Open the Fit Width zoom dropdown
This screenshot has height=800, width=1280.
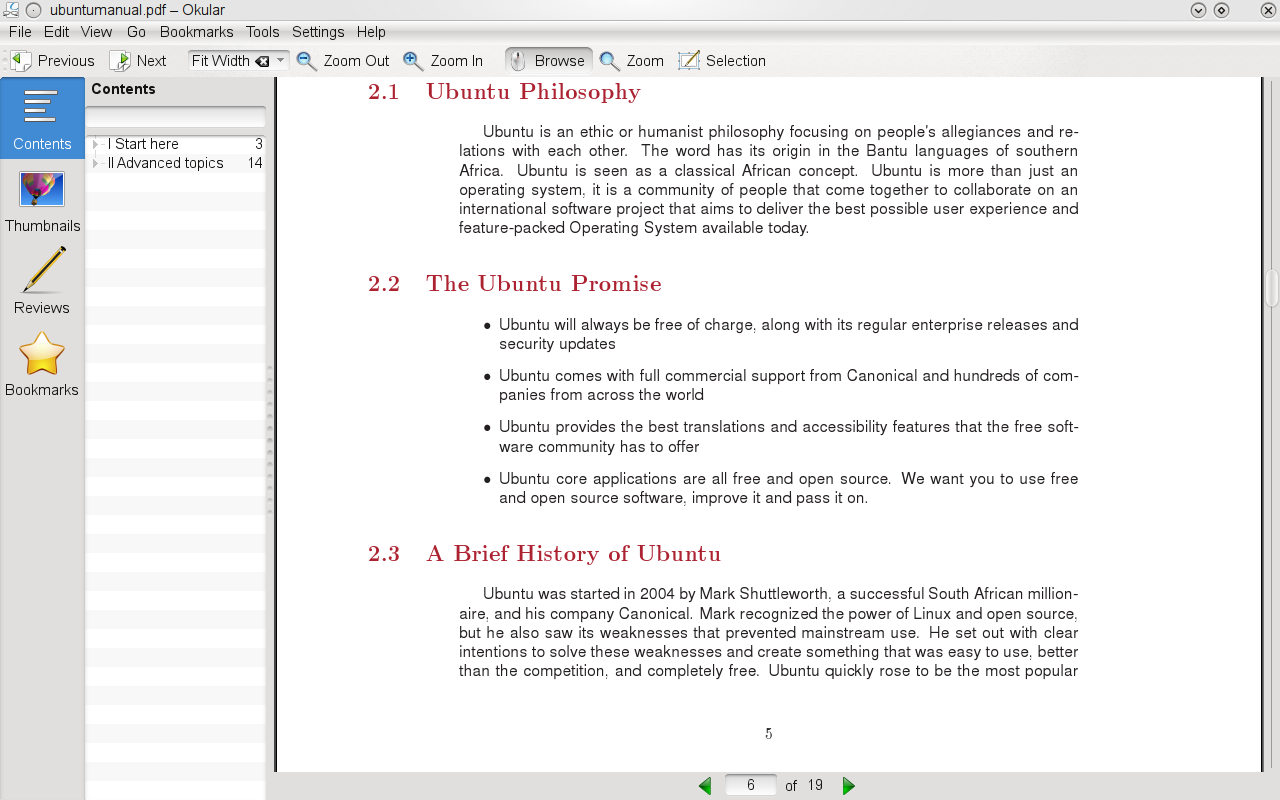pyautogui.click(x=281, y=61)
